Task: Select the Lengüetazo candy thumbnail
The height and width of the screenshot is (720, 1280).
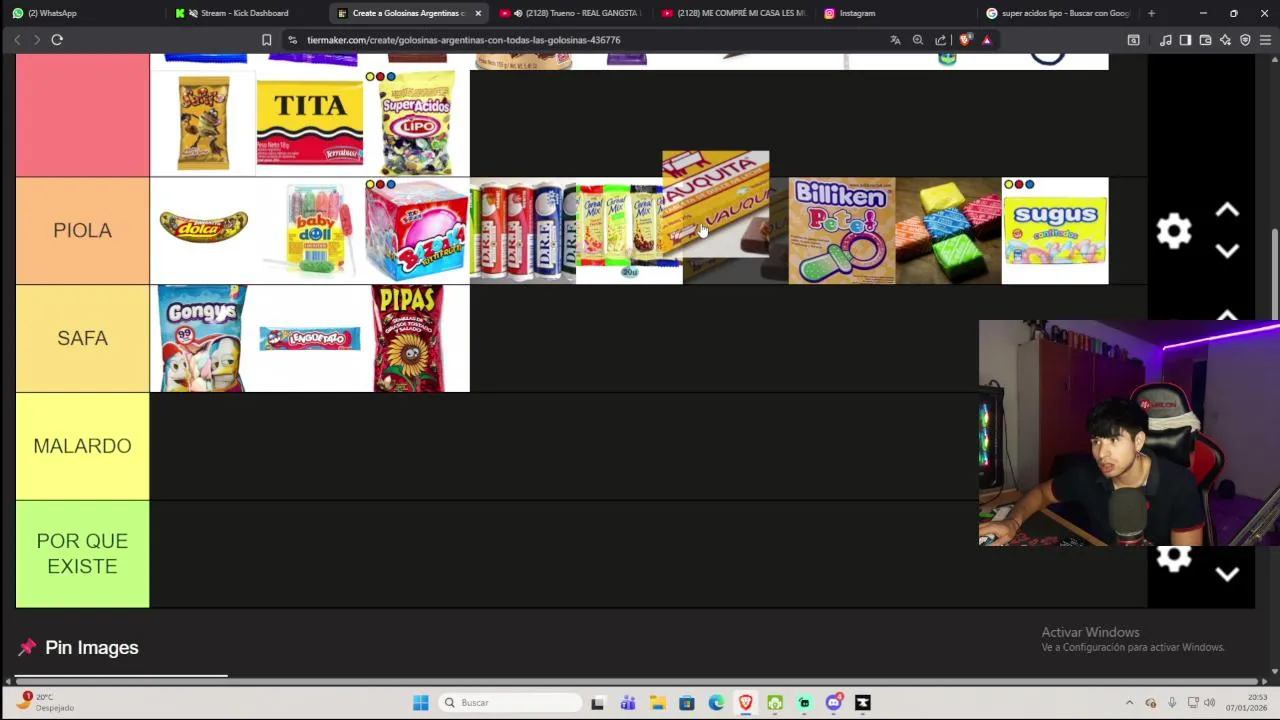Action: click(310, 338)
